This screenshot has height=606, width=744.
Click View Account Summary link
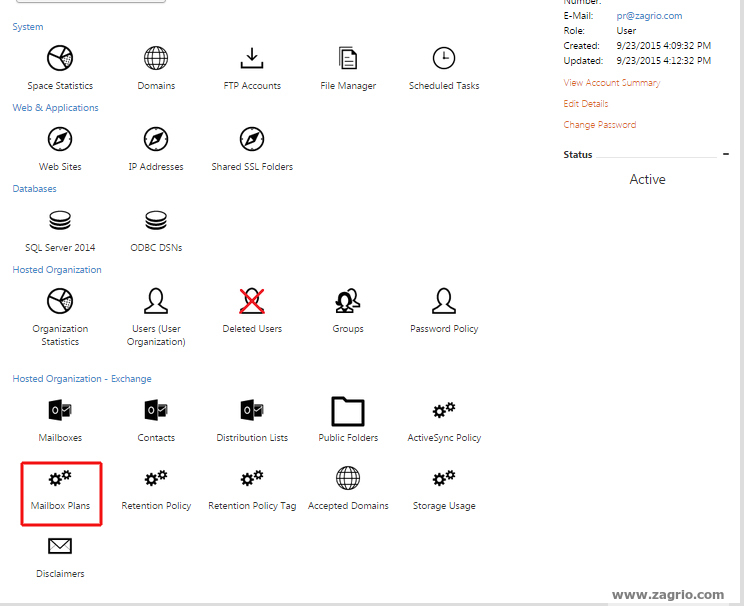612,83
